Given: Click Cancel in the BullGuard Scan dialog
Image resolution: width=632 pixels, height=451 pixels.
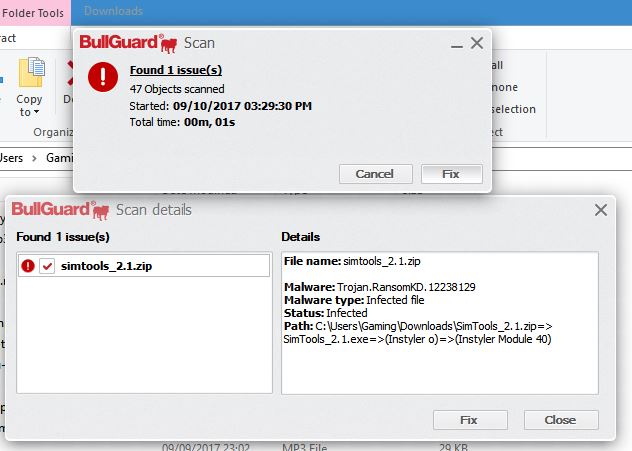Looking at the screenshot, I should pos(376,174).
